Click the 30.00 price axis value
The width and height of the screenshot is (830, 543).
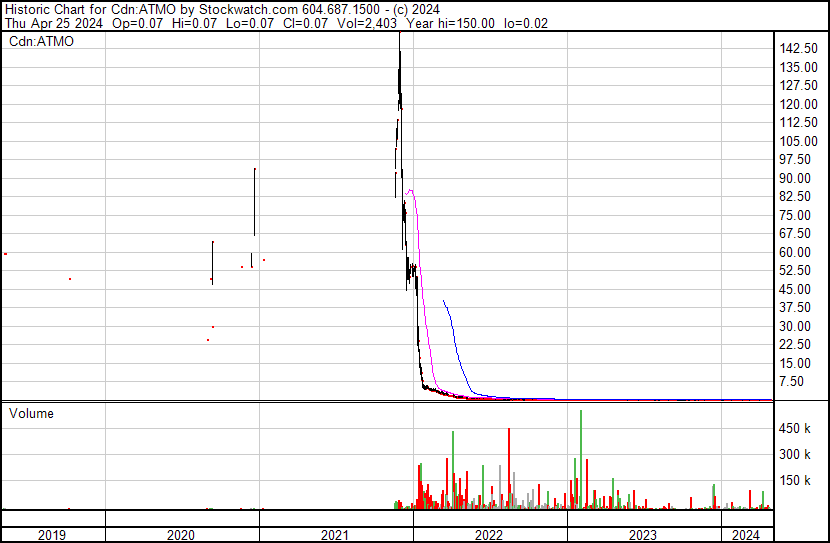(x=795, y=327)
